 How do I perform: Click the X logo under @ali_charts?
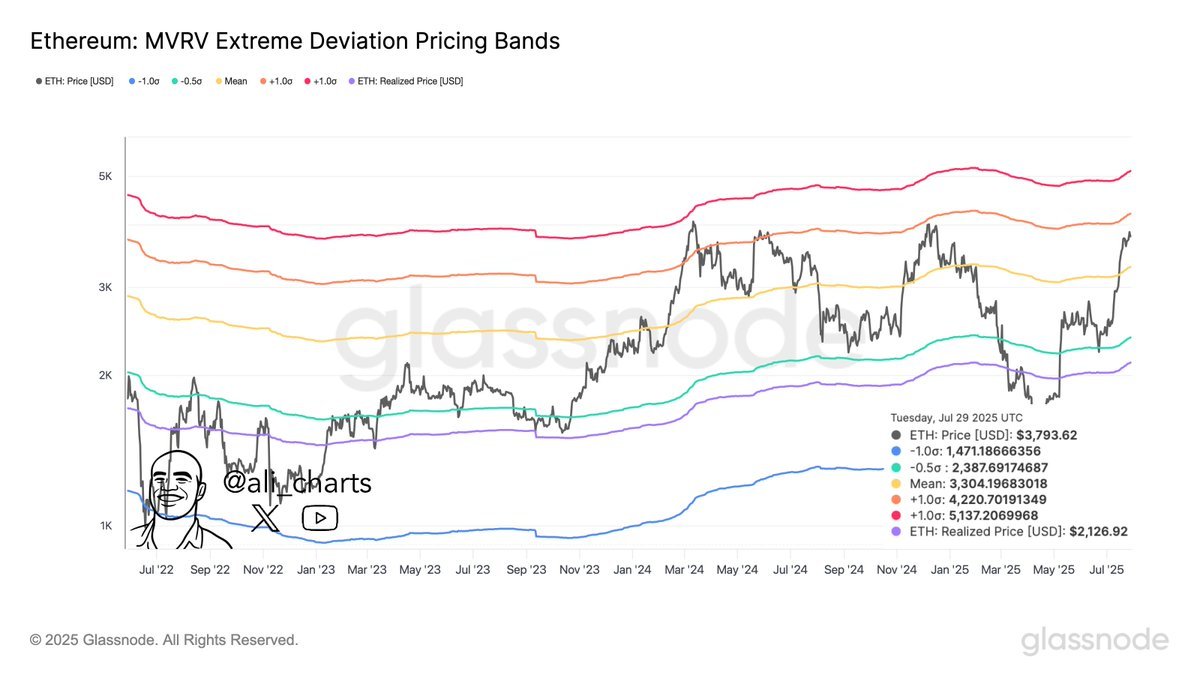[x=265, y=517]
